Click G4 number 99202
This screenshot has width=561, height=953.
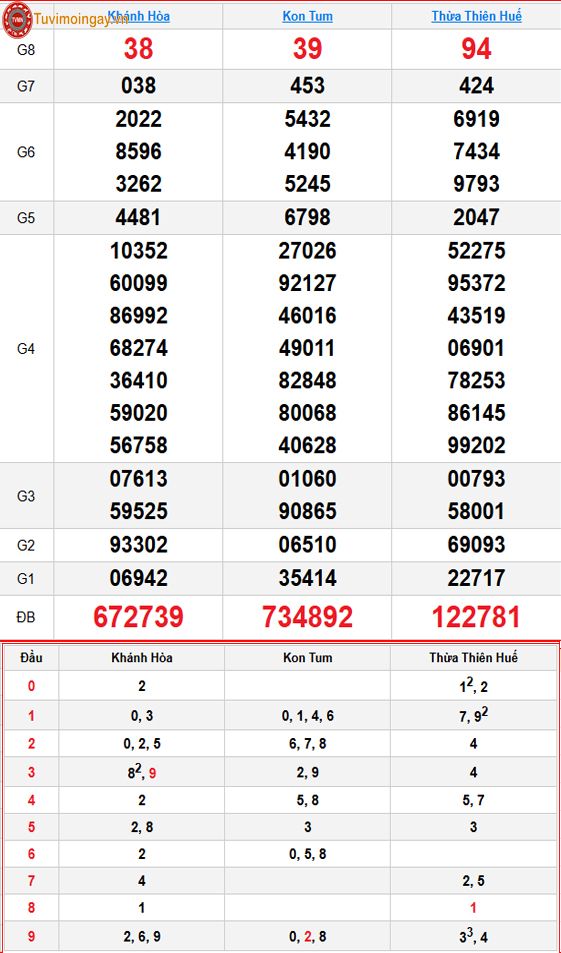477,446
